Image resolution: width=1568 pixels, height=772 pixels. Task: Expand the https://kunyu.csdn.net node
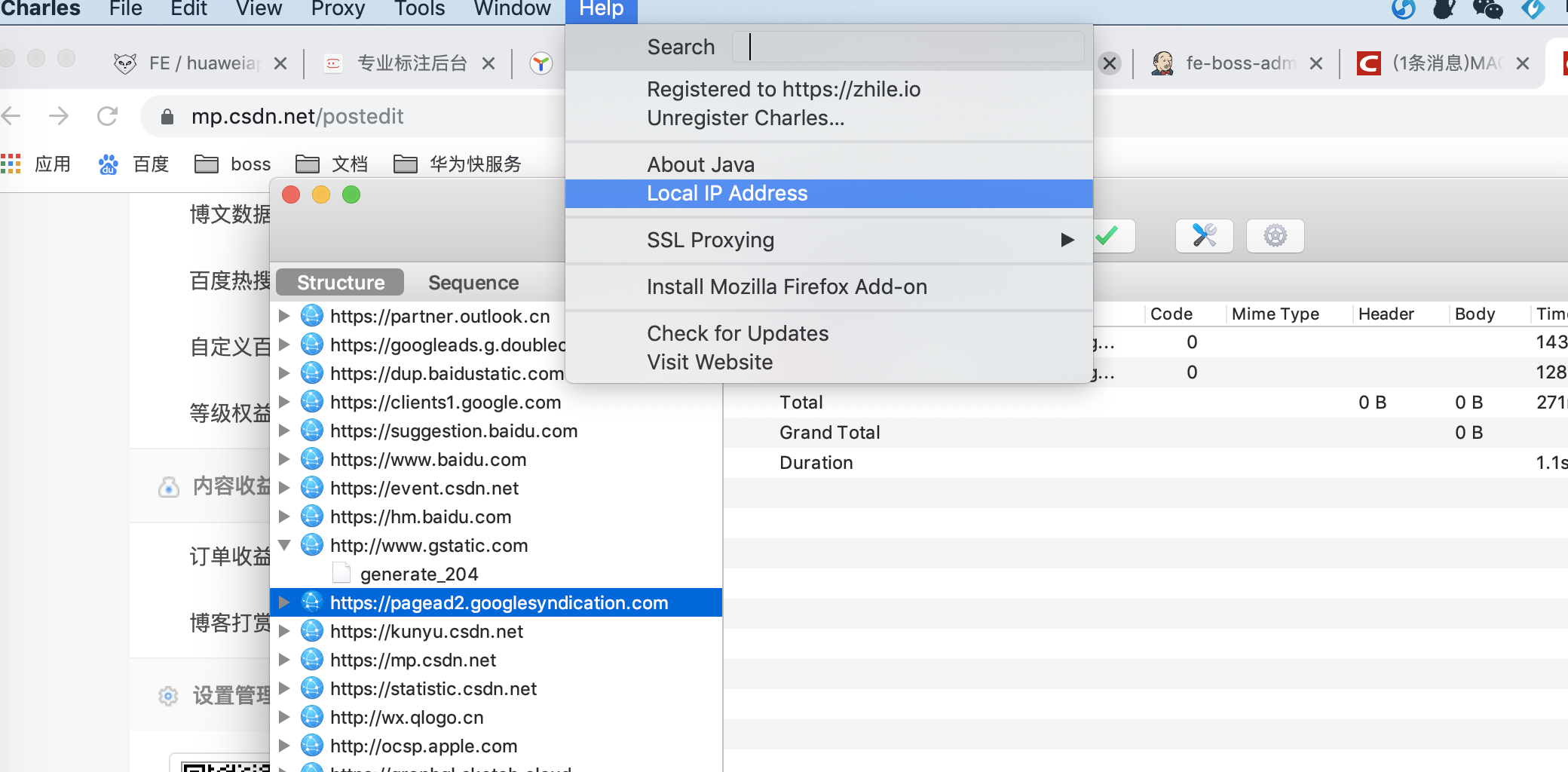tap(284, 631)
